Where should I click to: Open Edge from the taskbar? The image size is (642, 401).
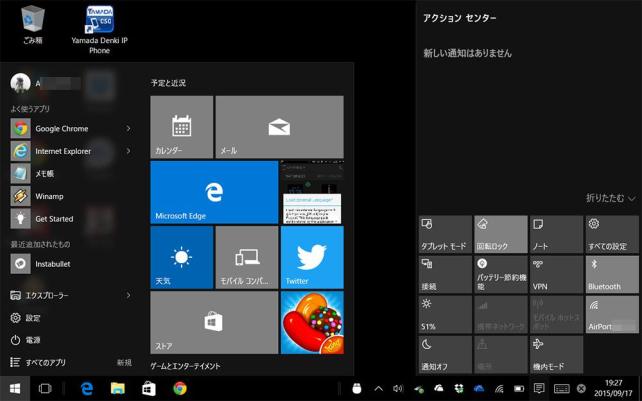coord(87,388)
